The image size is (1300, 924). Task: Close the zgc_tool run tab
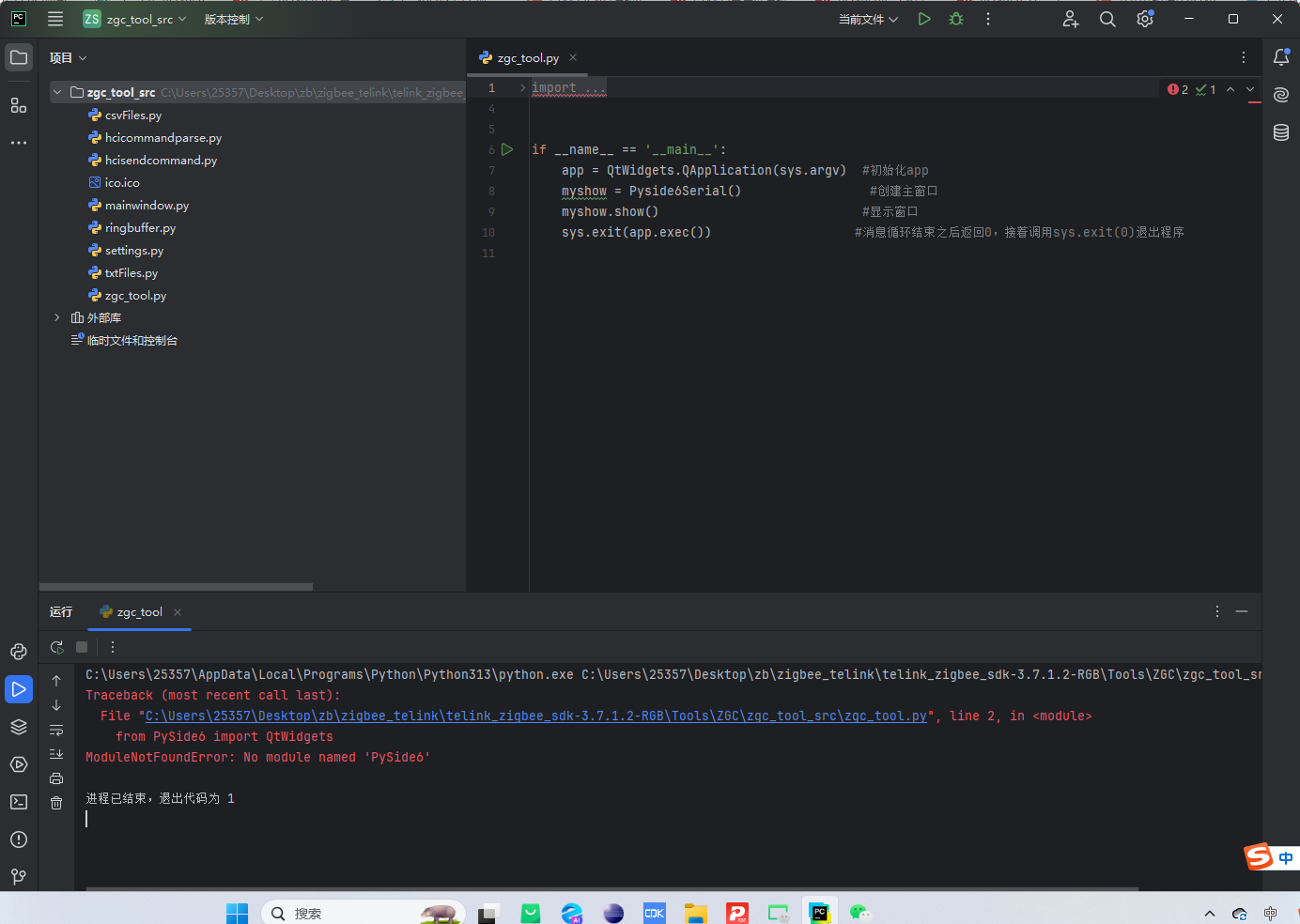point(178,611)
